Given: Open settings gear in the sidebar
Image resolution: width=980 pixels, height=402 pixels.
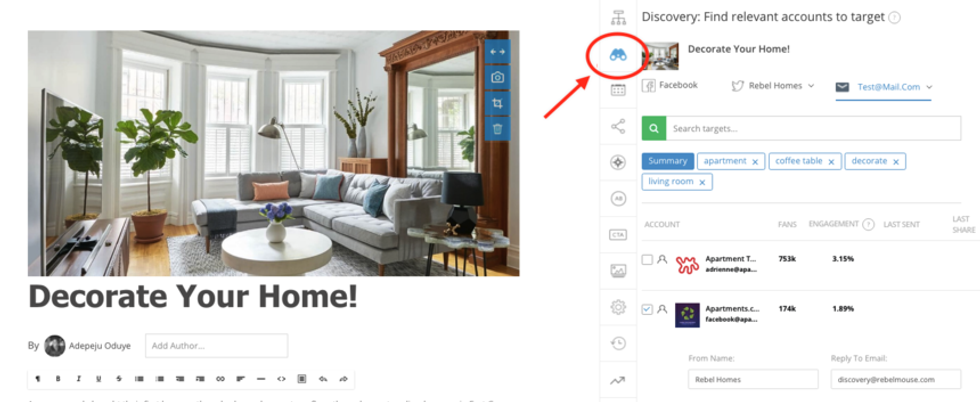Looking at the screenshot, I should 618,307.
